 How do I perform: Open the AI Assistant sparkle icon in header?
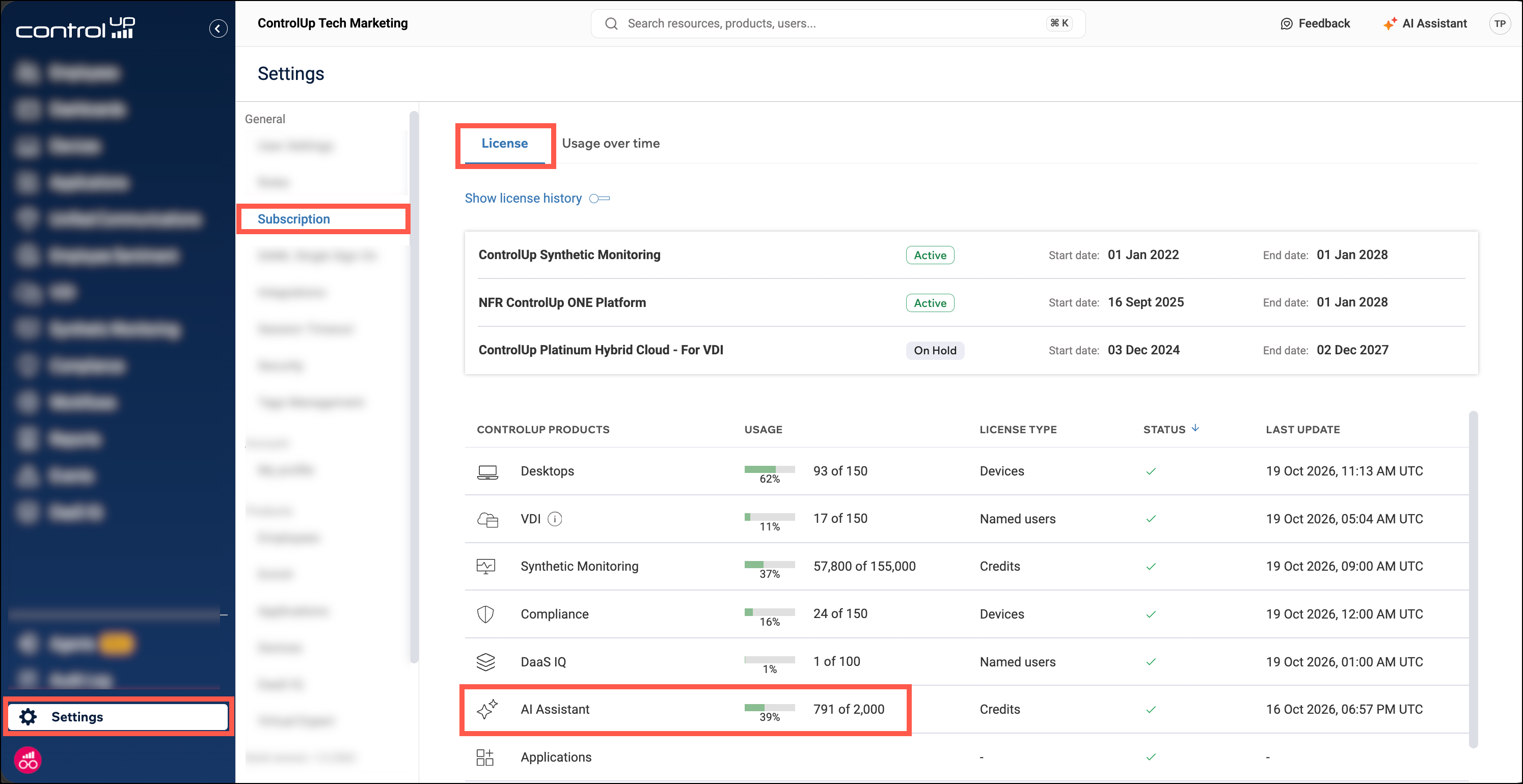point(1390,23)
